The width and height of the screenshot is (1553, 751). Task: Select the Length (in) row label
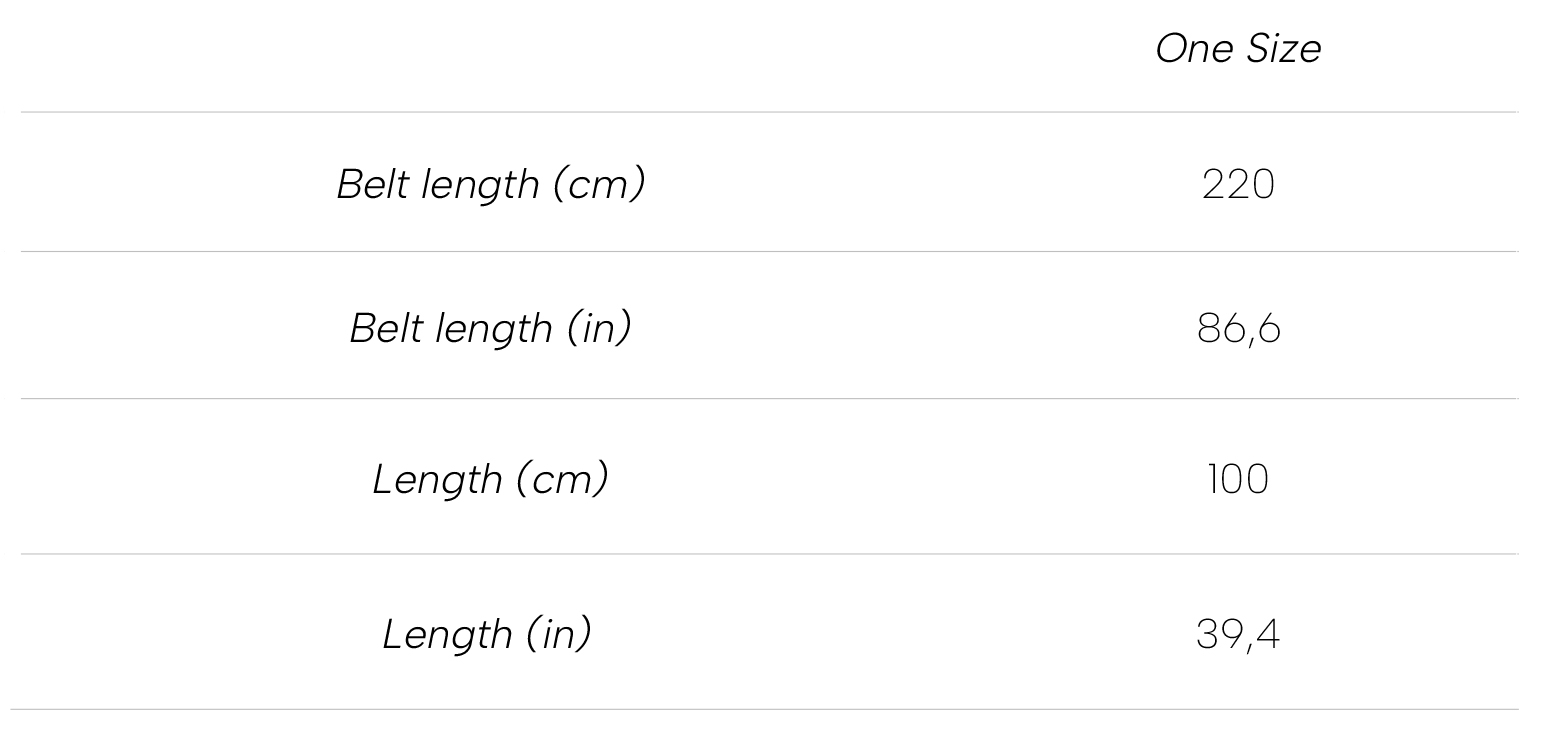pos(487,634)
